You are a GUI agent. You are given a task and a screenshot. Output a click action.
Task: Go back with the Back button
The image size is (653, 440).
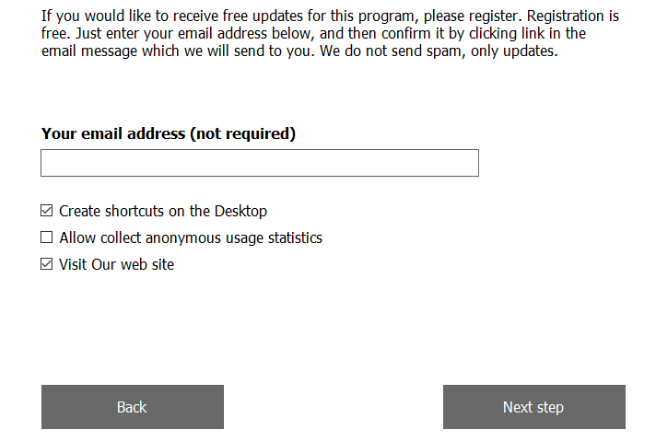click(132, 407)
